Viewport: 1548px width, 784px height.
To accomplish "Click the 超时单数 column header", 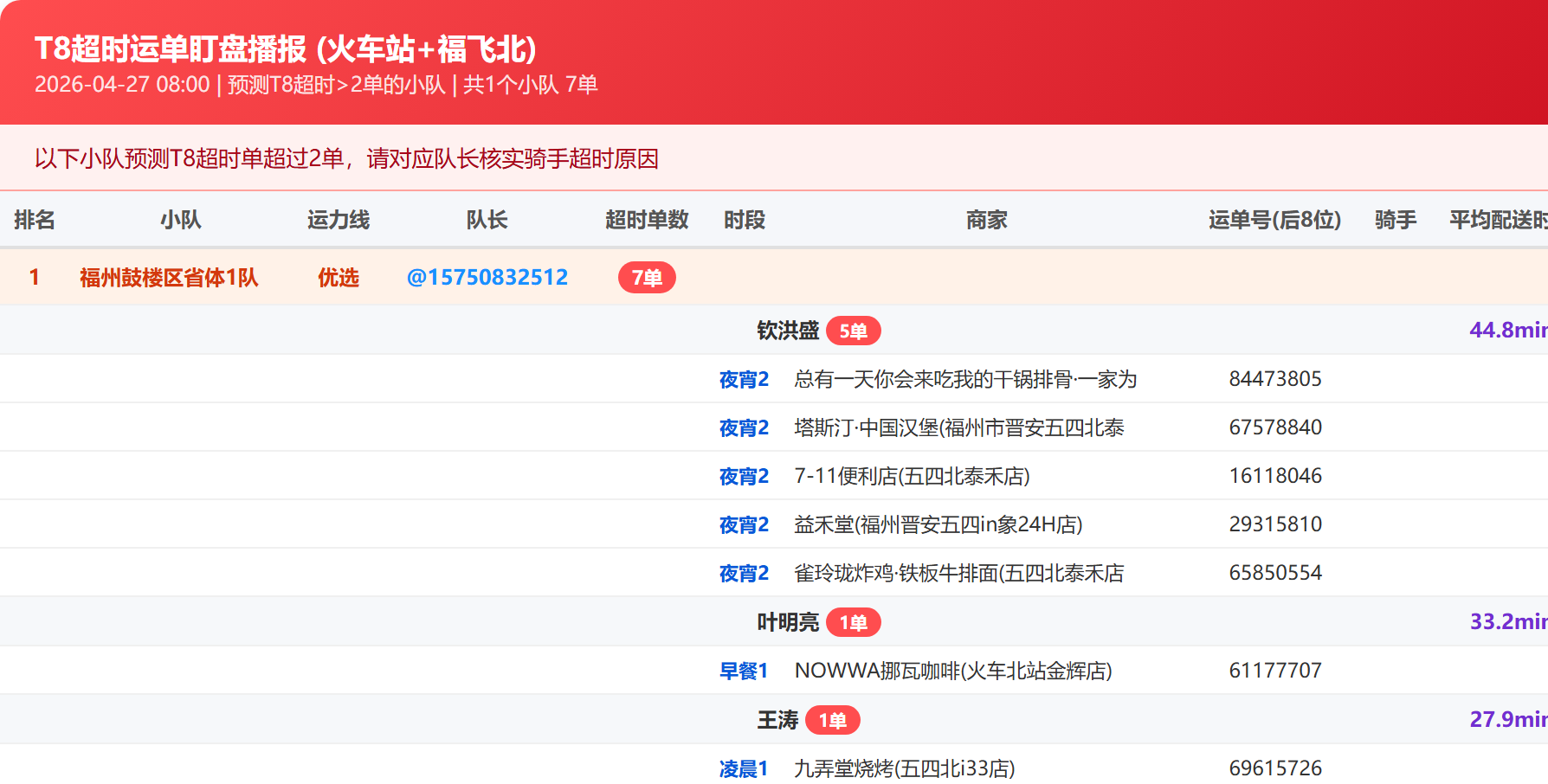I will pos(647,220).
